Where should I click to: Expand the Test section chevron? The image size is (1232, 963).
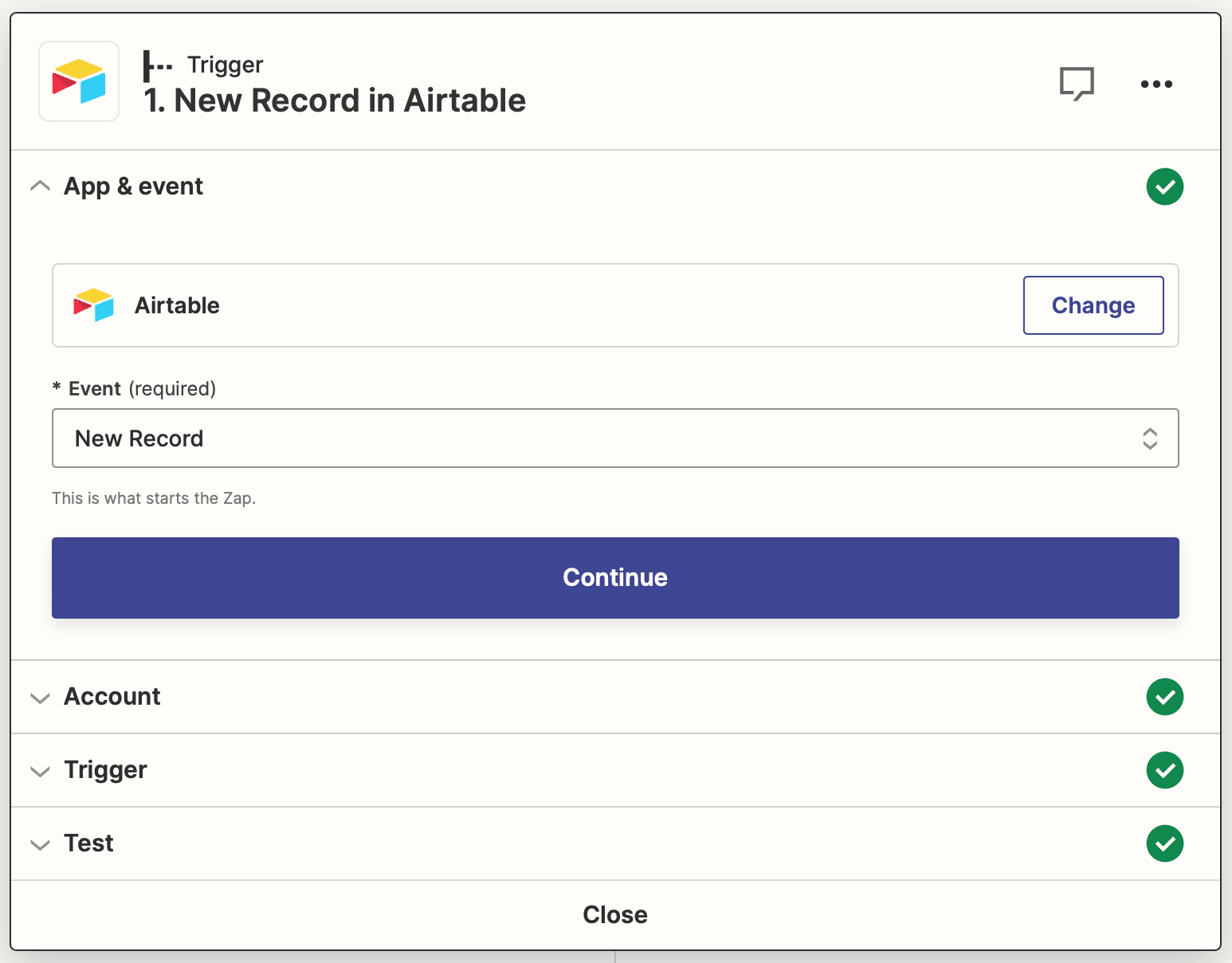coord(40,845)
